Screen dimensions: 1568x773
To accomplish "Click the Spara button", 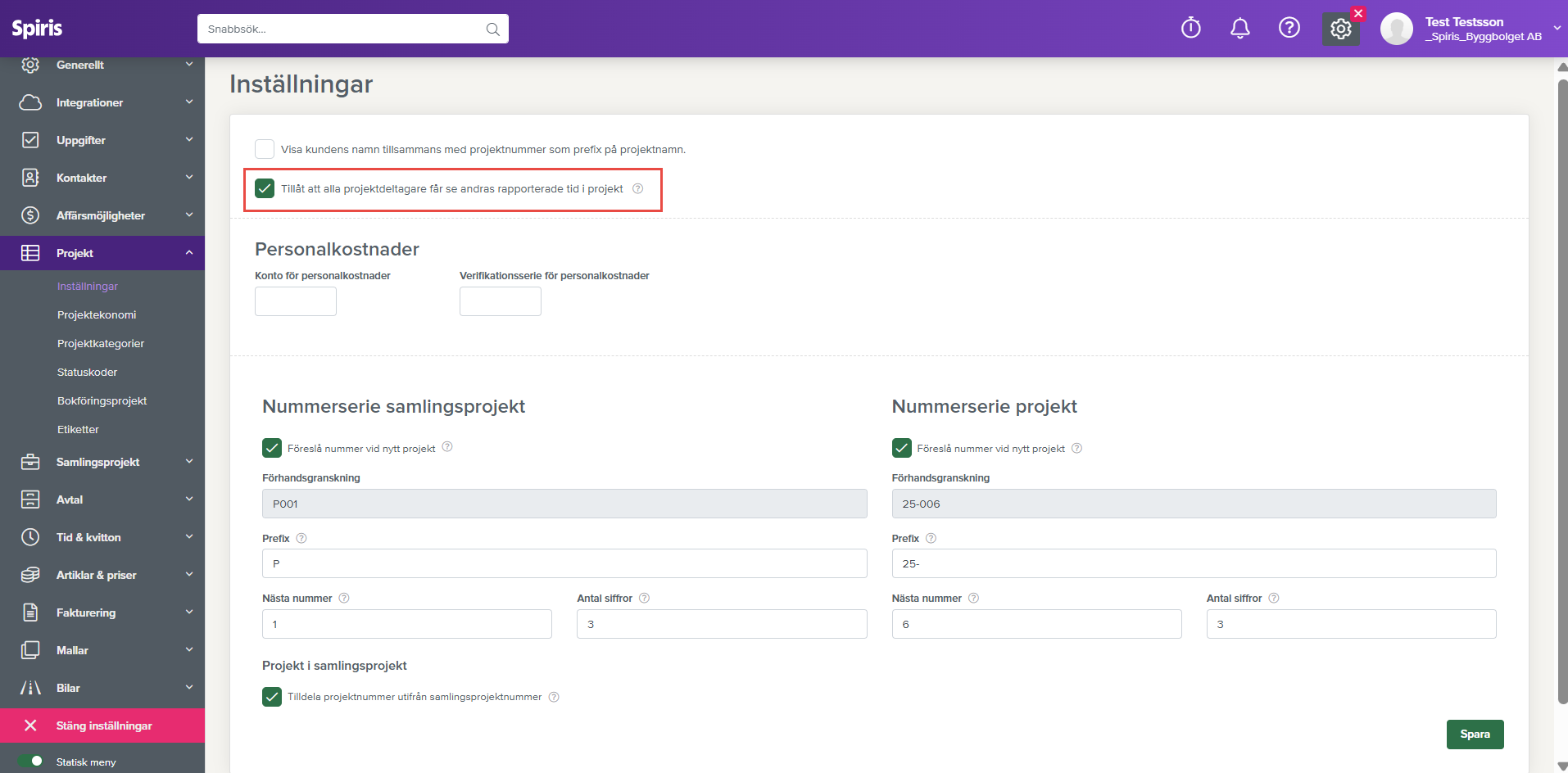I will coord(1475,735).
